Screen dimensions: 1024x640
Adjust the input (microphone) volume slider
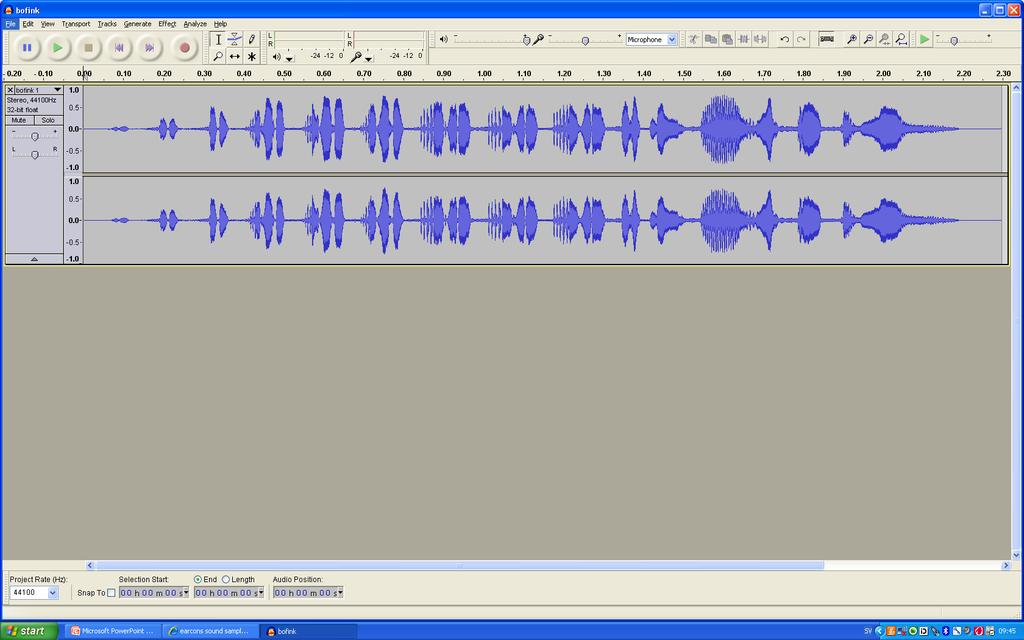[x=585, y=40]
